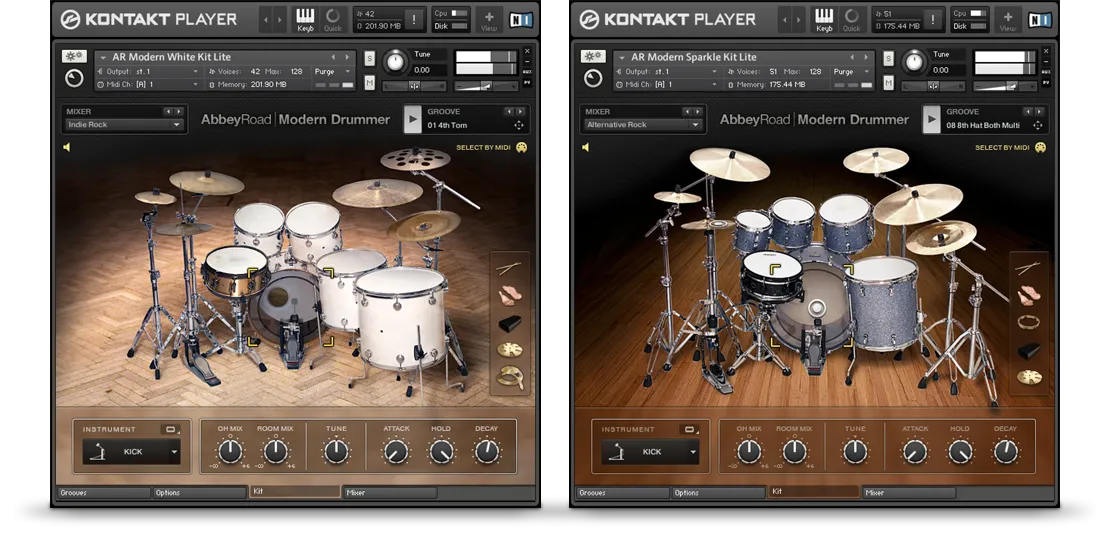
Task: Select sticks percussion in White Kit side panel
Action: coord(508,268)
